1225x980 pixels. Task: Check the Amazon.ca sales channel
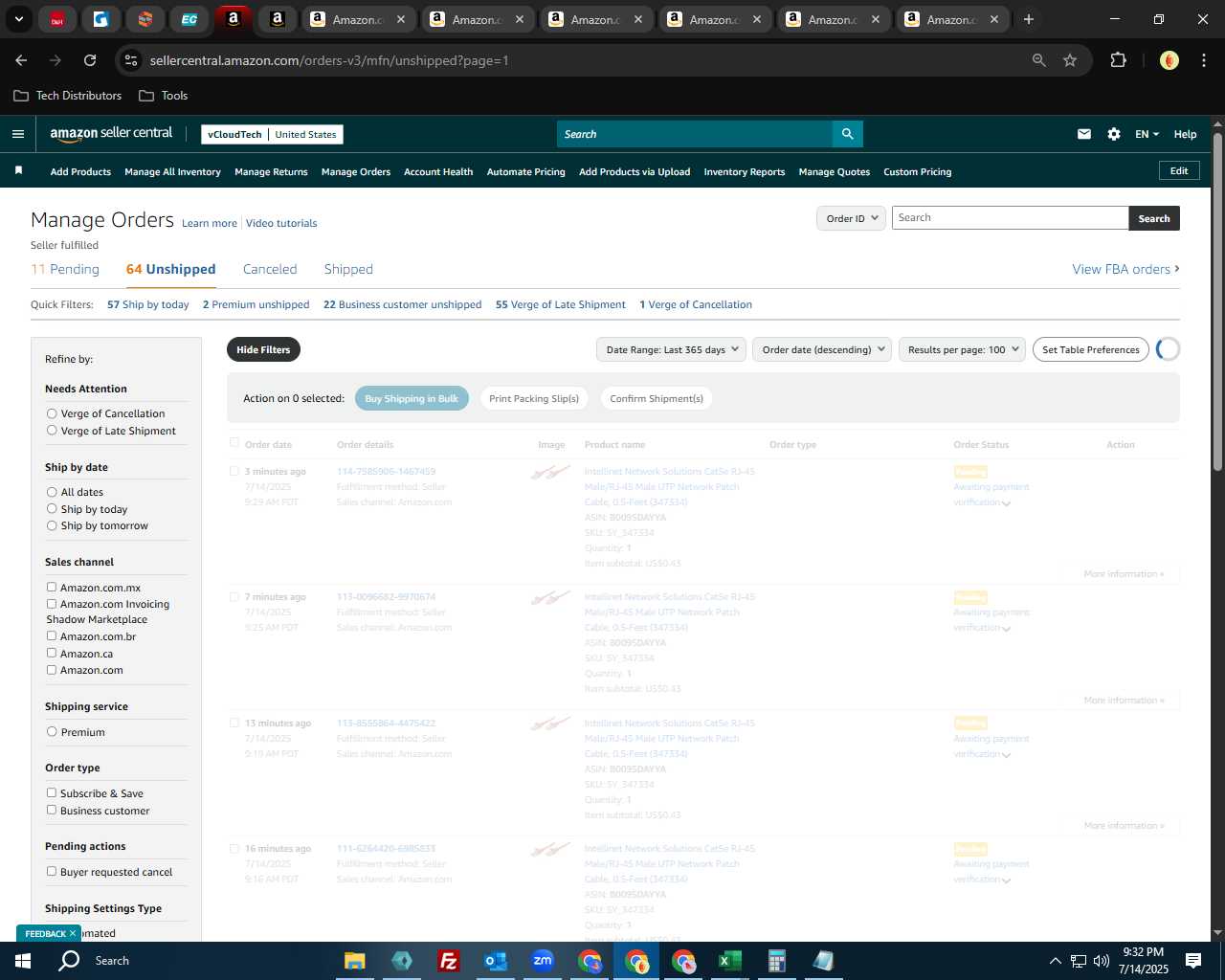(x=52, y=653)
